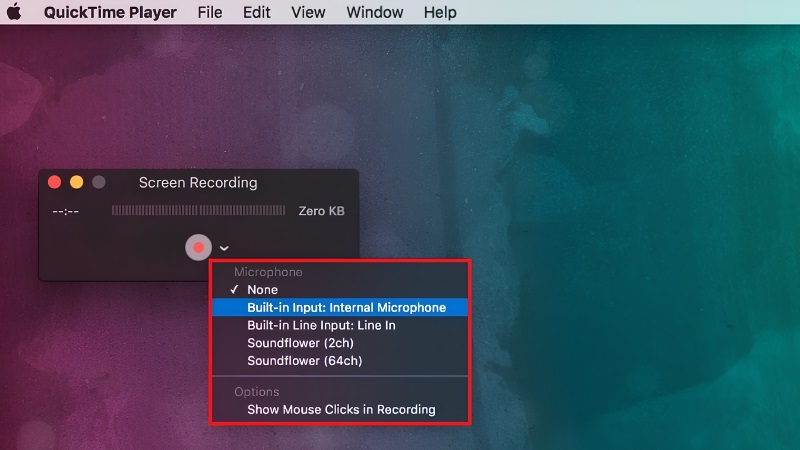Minimize the Screen Recording window
800x450 pixels.
pos(77,182)
